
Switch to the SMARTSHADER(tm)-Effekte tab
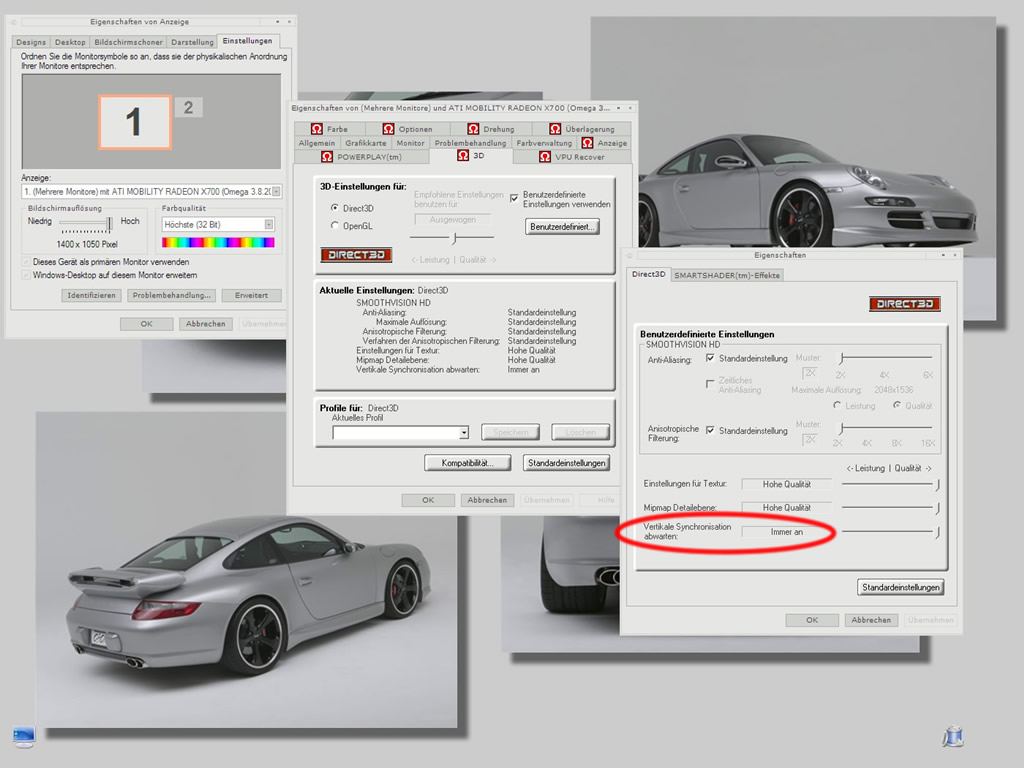pyautogui.click(x=727, y=275)
